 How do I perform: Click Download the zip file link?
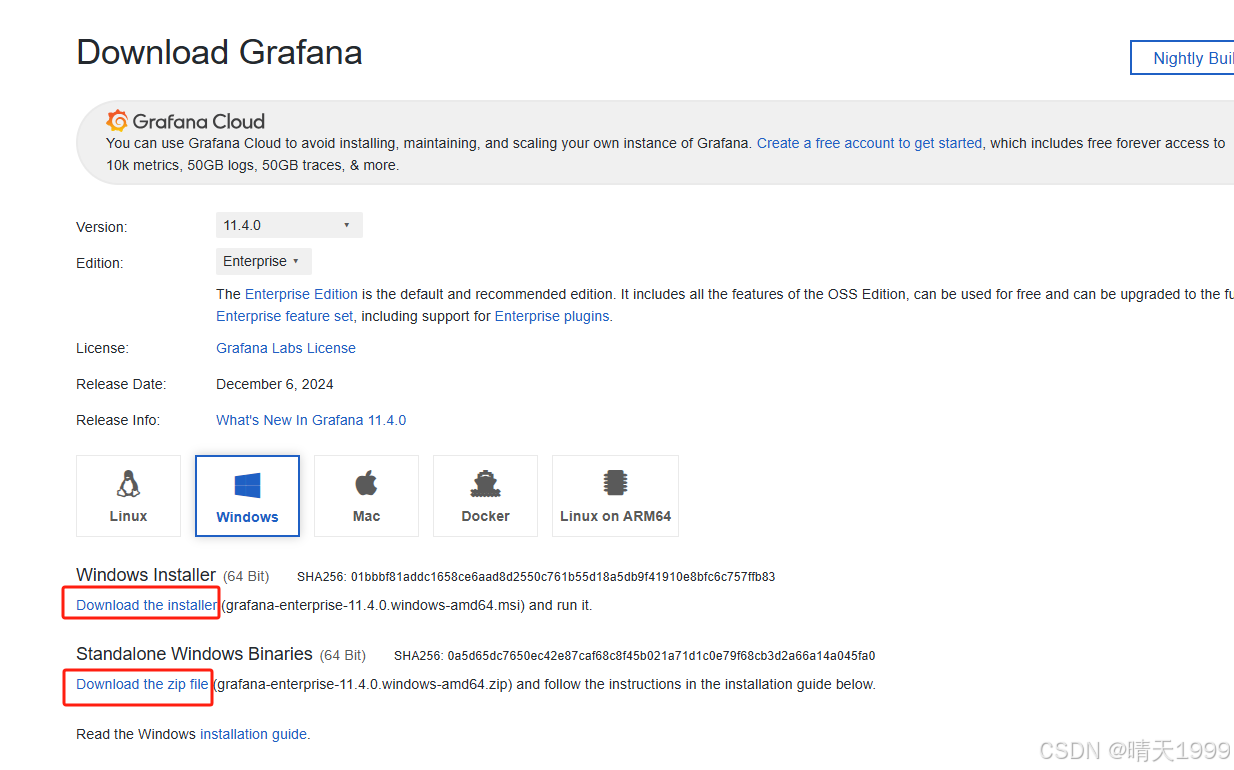[x=142, y=684]
